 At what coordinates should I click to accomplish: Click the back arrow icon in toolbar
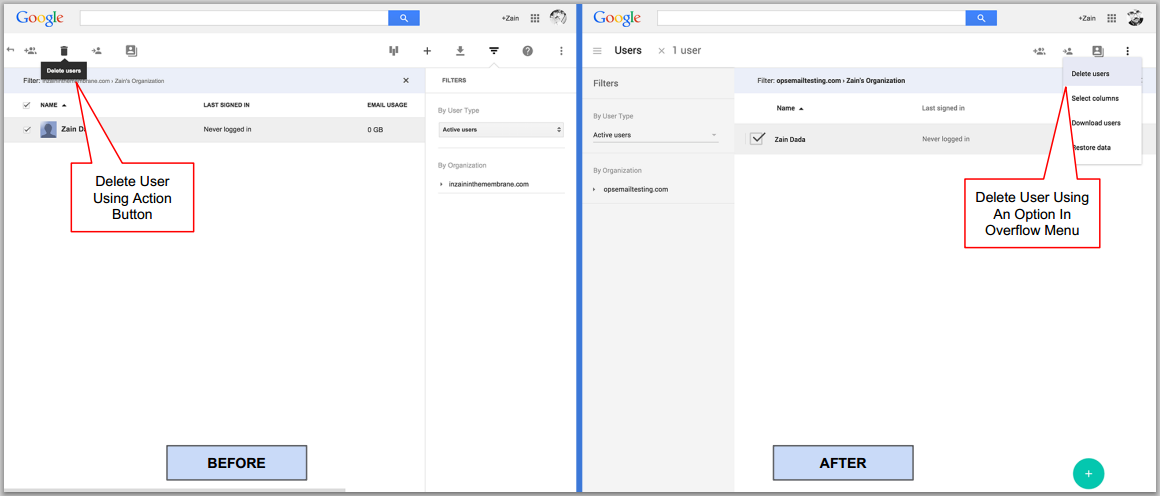point(10,50)
